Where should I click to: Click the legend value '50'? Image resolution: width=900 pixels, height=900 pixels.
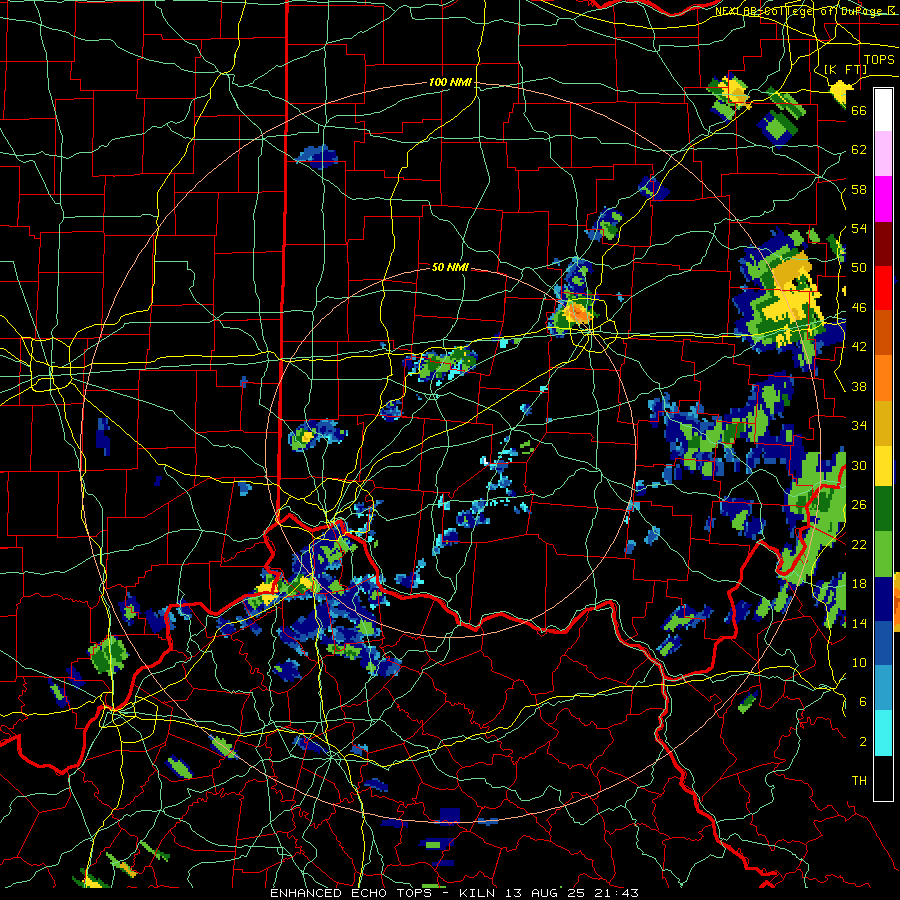point(859,268)
